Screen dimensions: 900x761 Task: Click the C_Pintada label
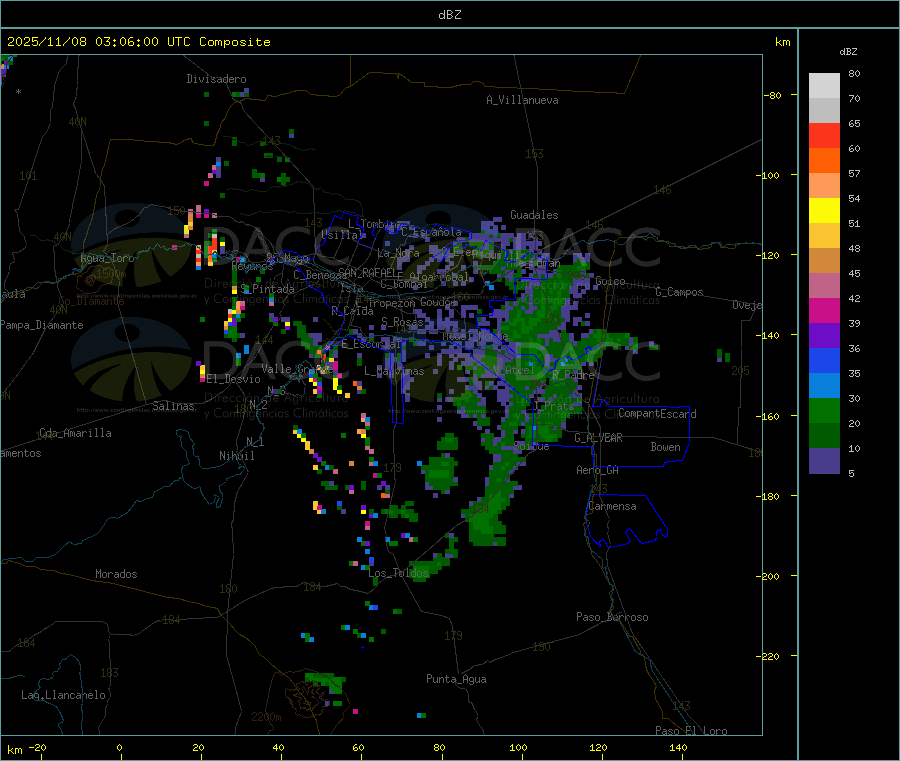click(x=267, y=289)
